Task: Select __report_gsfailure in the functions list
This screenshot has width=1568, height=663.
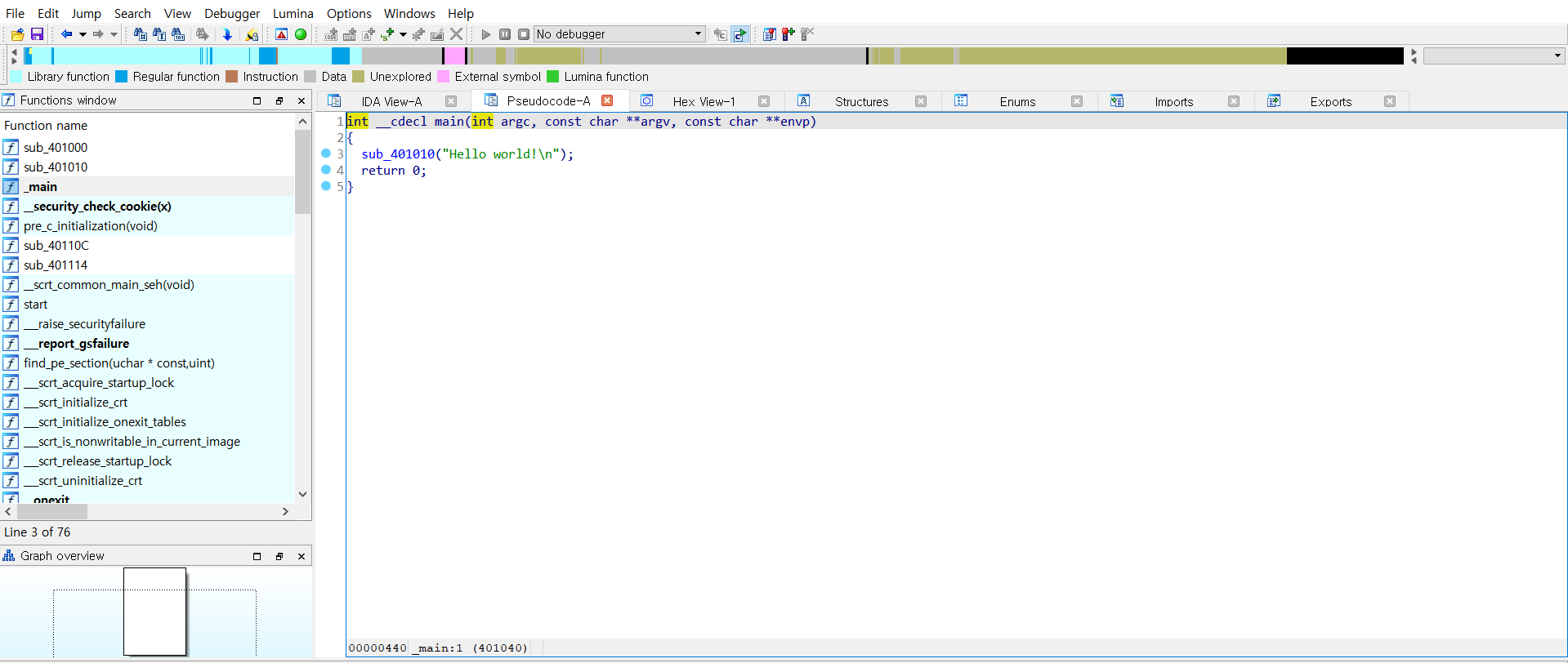Action: [x=147, y=344]
